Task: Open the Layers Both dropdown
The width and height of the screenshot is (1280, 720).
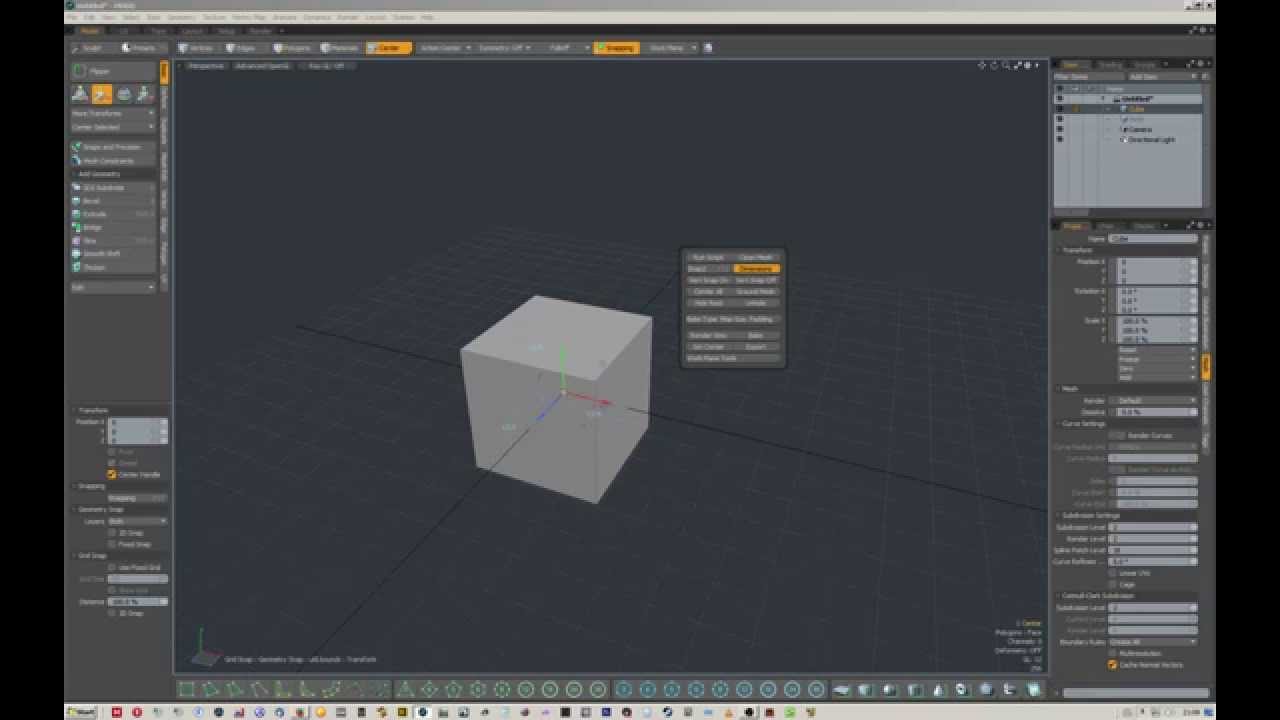Action: click(x=138, y=521)
